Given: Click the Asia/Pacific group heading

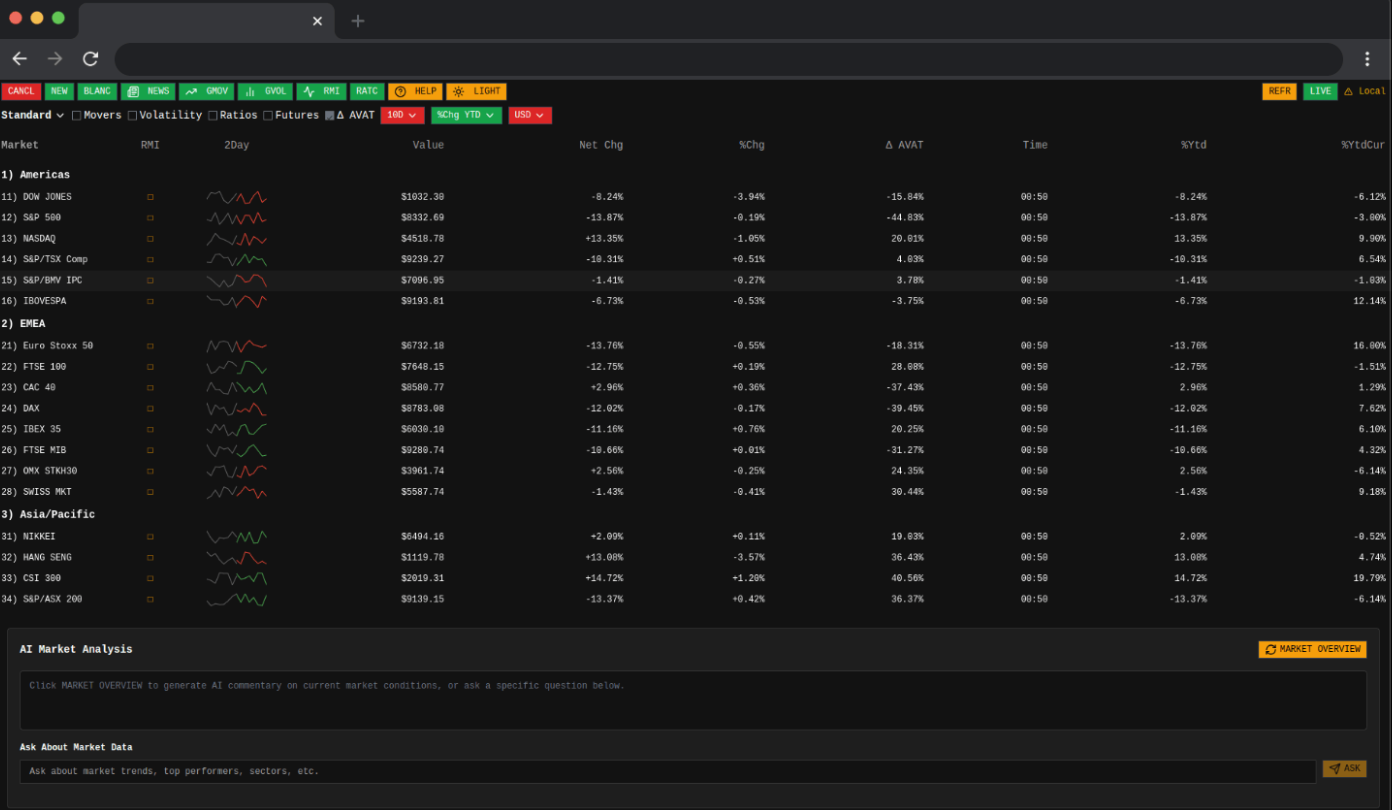Looking at the screenshot, I should pos(48,514).
